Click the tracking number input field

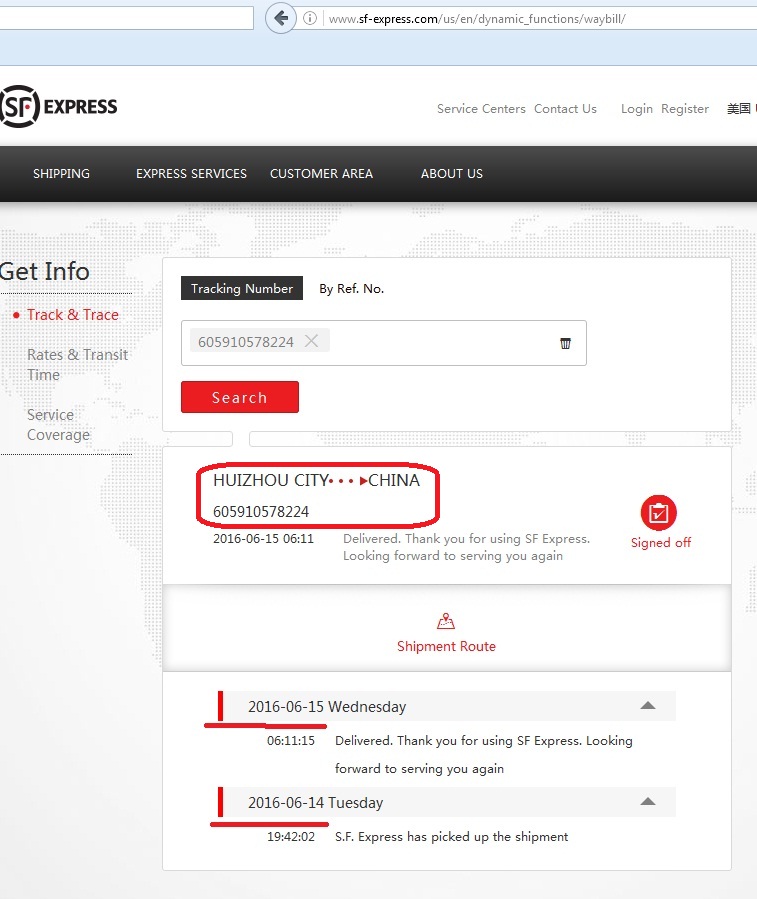pyautogui.click(x=384, y=343)
